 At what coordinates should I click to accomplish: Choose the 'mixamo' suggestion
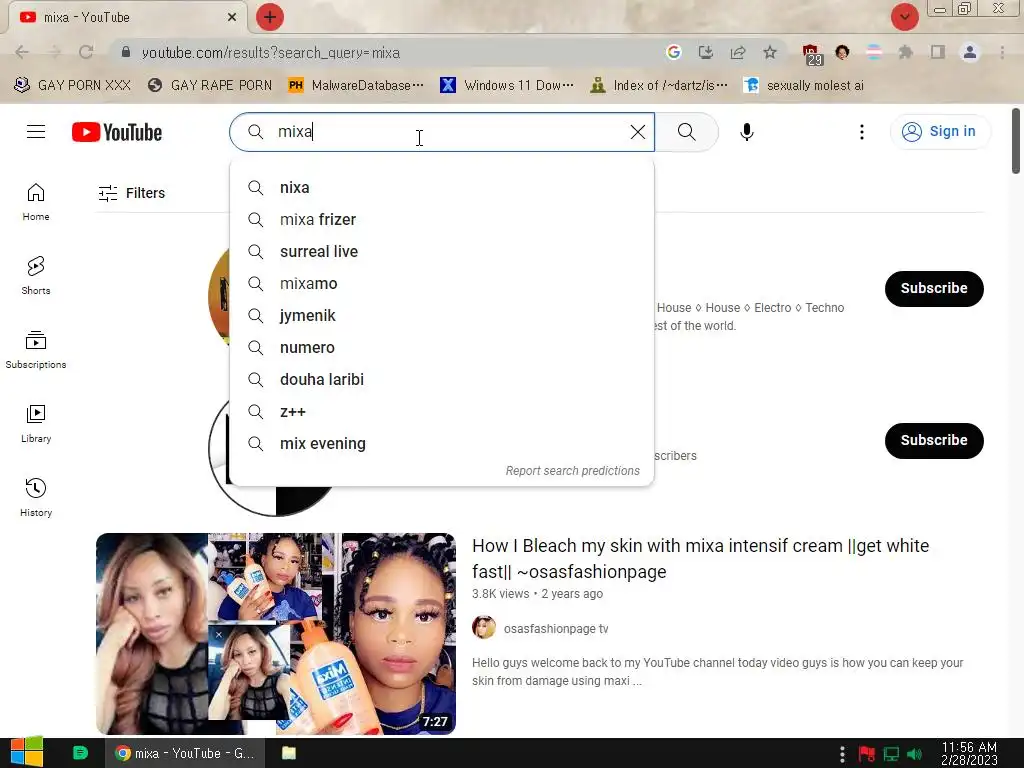(442, 283)
